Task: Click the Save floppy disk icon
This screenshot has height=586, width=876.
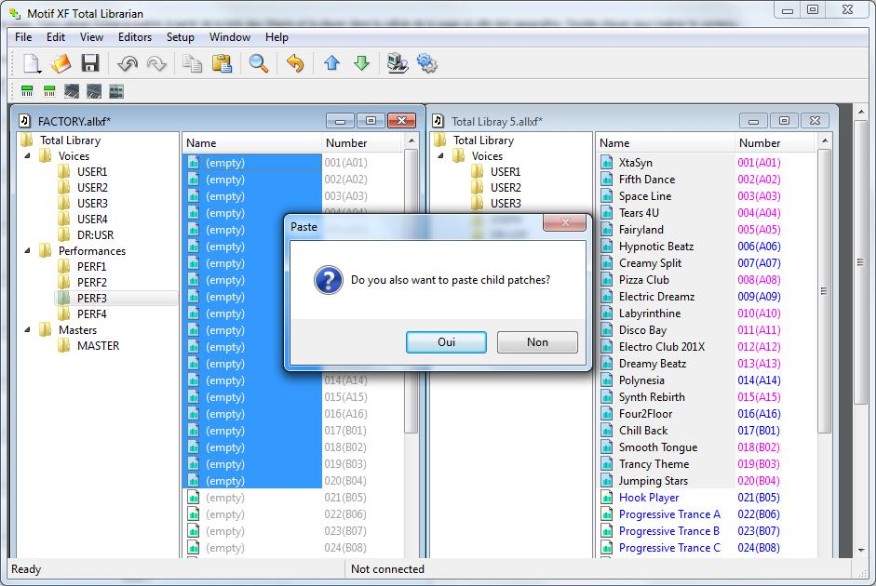Action: [x=90, y=63]
